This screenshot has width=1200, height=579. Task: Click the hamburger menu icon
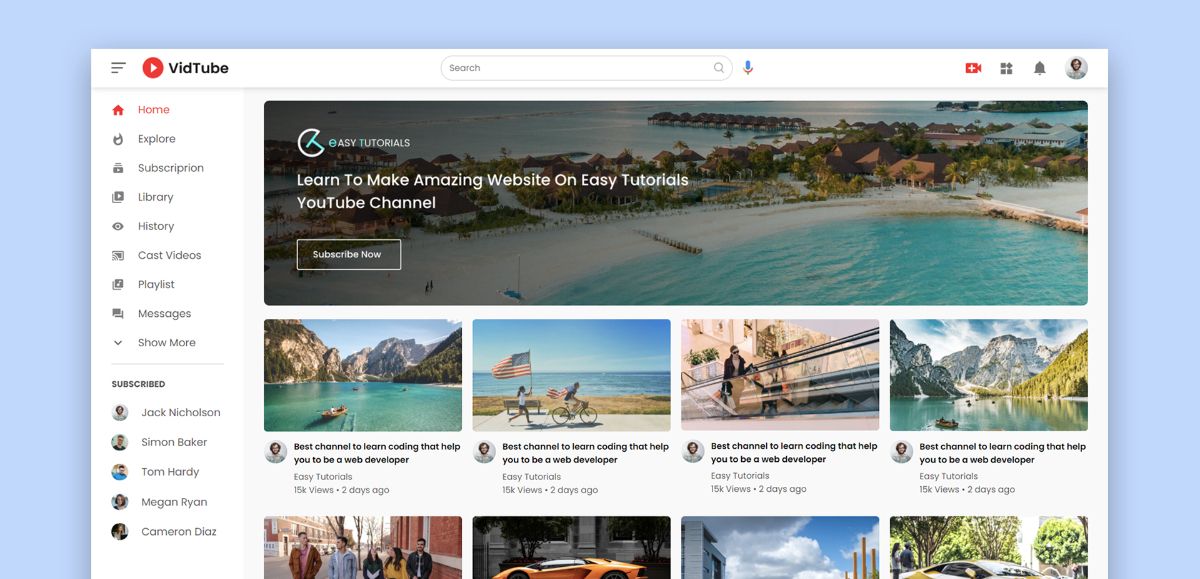pyautogui.click(x=118, y=68)
